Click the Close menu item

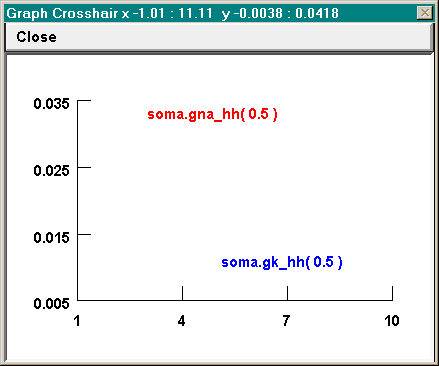[x=36, y=37]
